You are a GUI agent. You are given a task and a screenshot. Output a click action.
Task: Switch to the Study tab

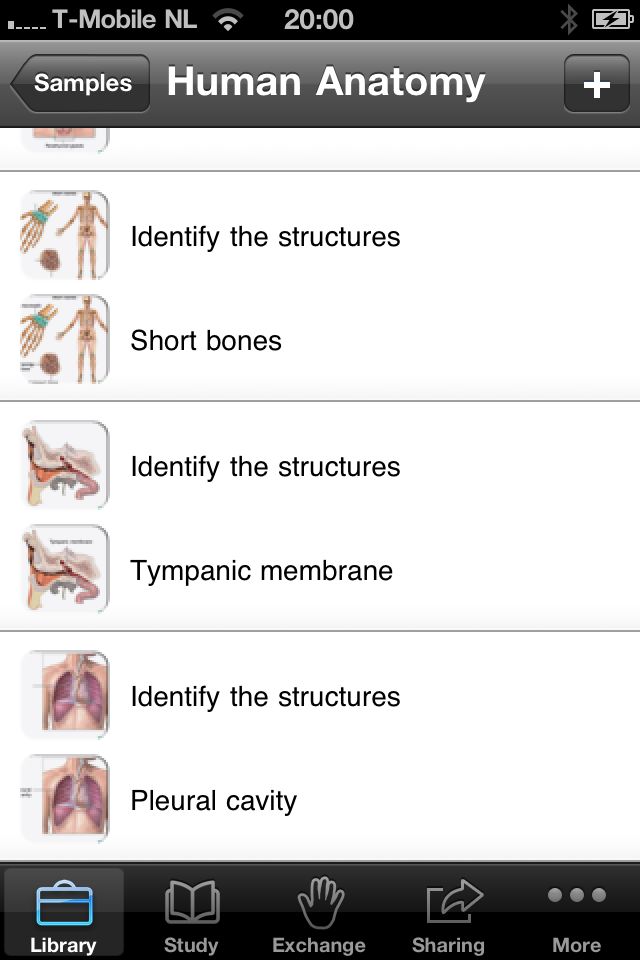(x=191, y=913)
